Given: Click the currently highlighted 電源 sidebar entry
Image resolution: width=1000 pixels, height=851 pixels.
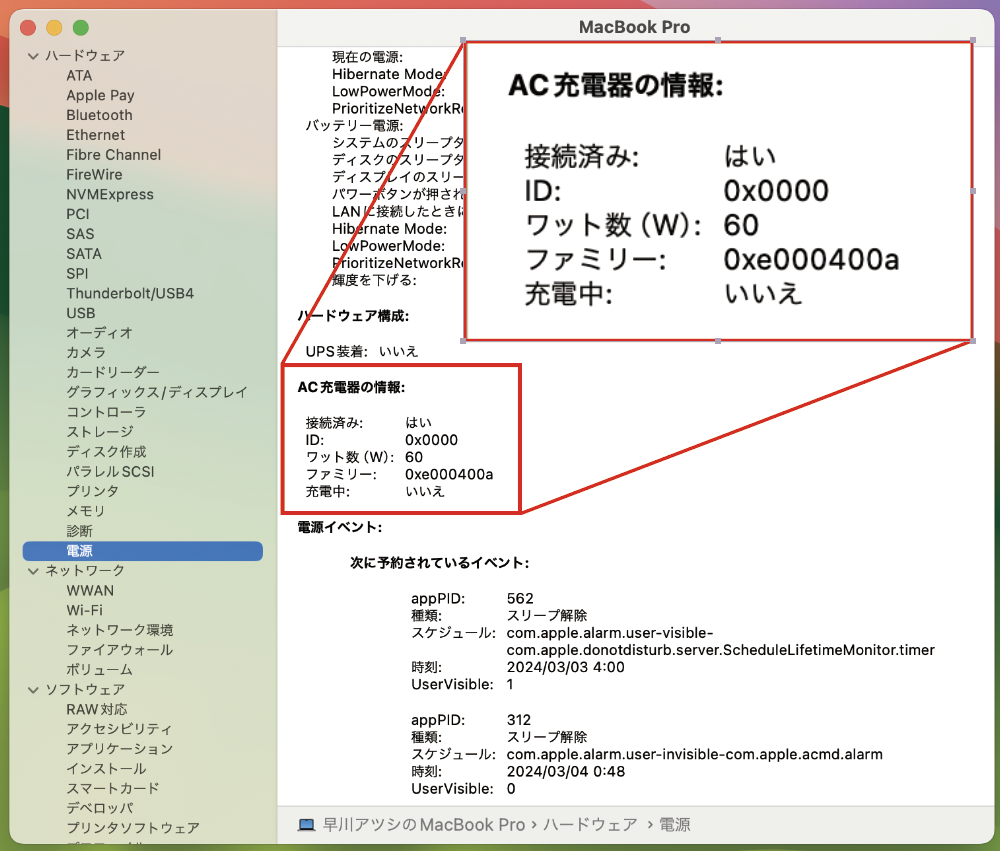Looking at the screenshot, I should (80, 551).
